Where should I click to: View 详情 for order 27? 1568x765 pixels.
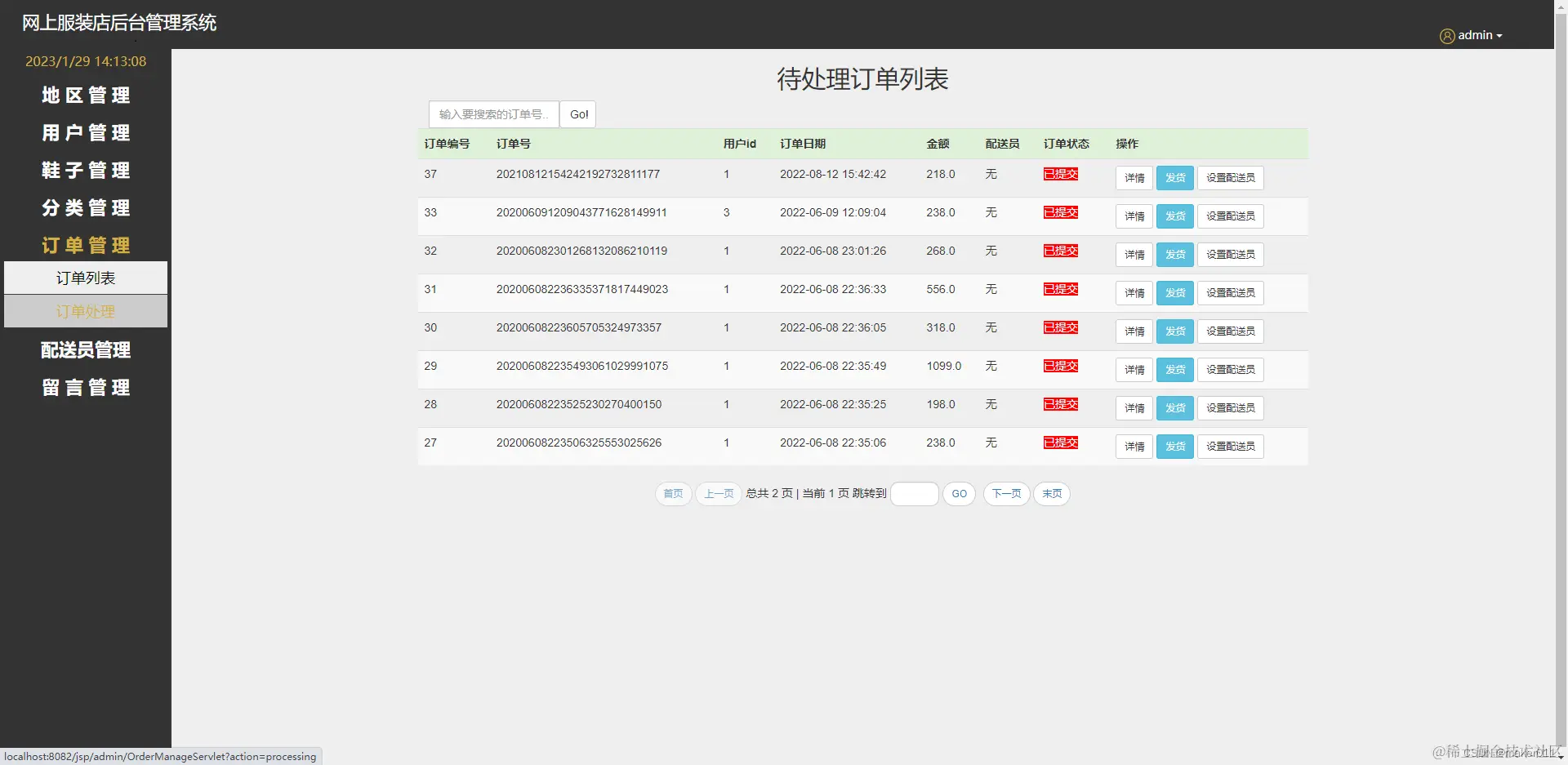(1134, 447)
